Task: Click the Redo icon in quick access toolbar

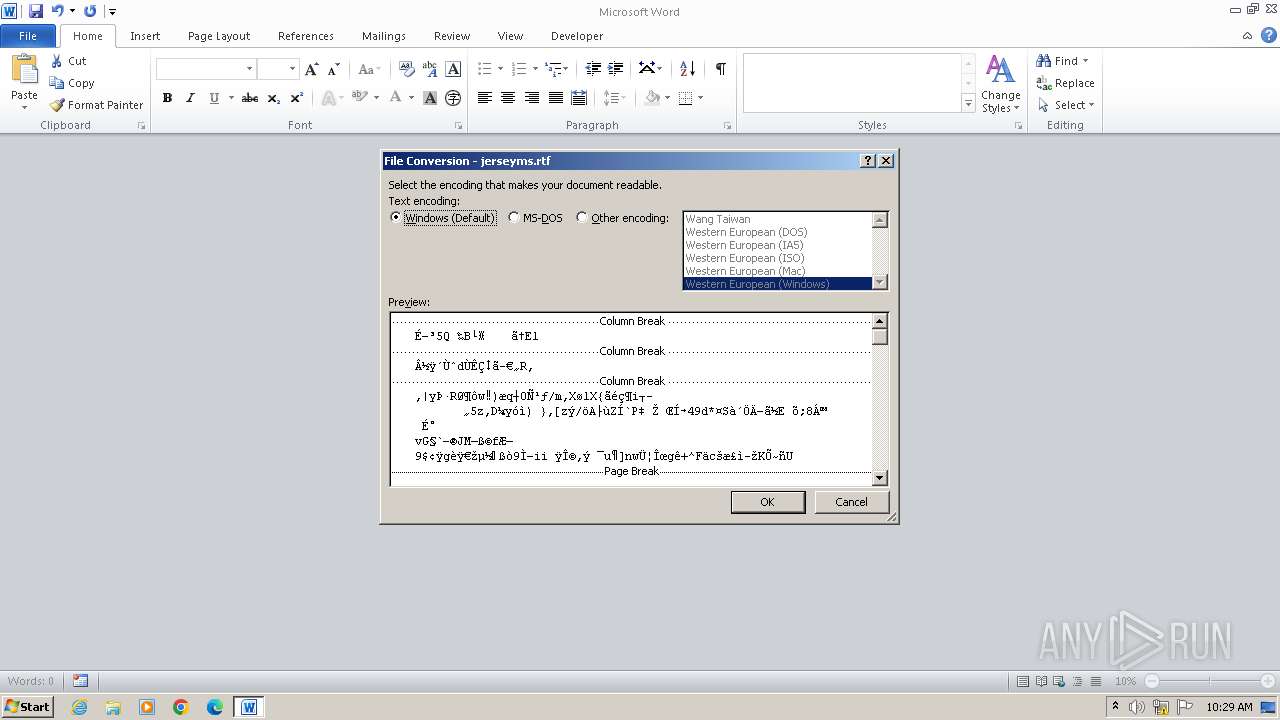Action: [x=90, y=11]
